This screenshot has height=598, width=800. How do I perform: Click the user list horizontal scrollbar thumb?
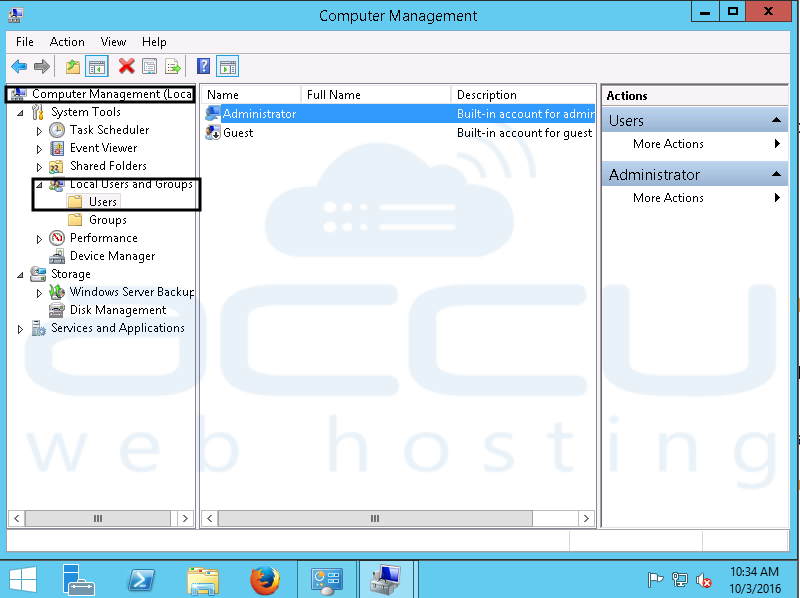pos(375,518)
